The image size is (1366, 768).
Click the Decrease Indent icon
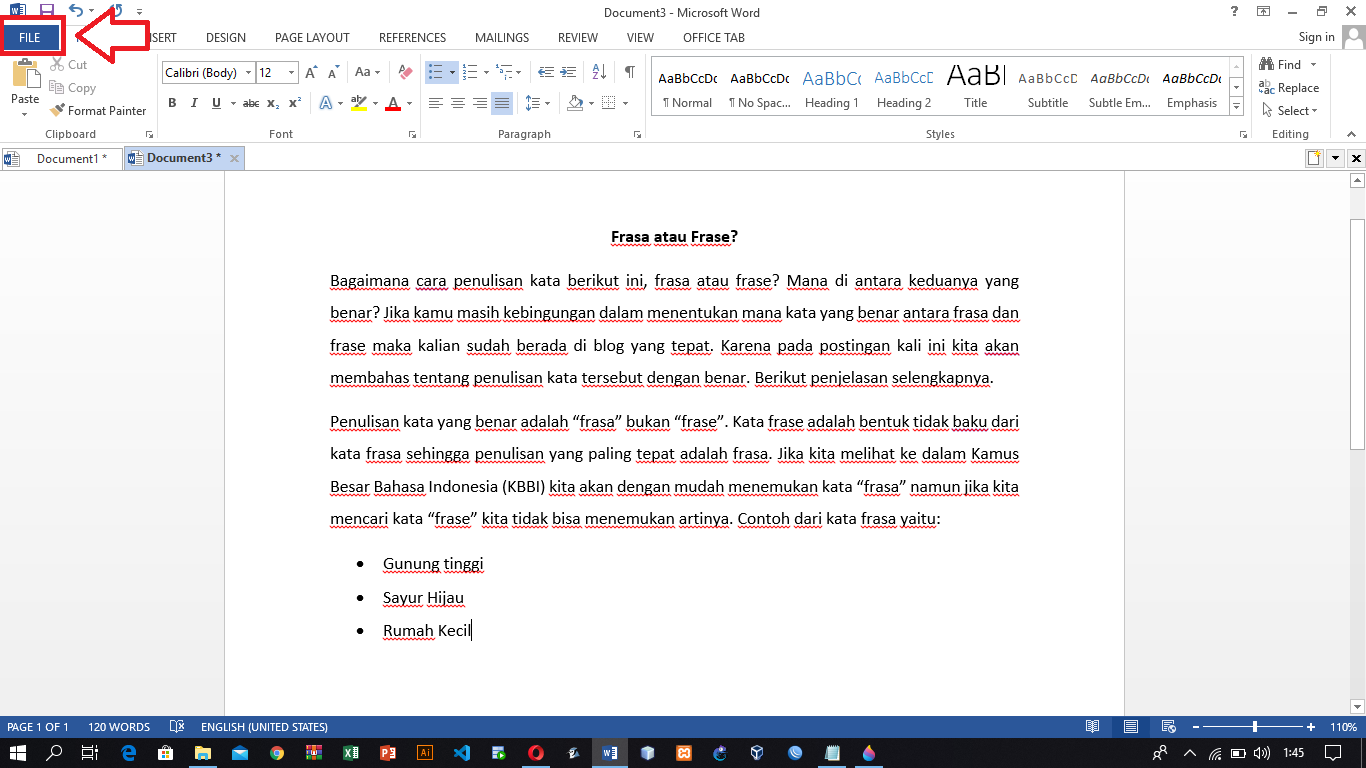click(x=546, y=73)
